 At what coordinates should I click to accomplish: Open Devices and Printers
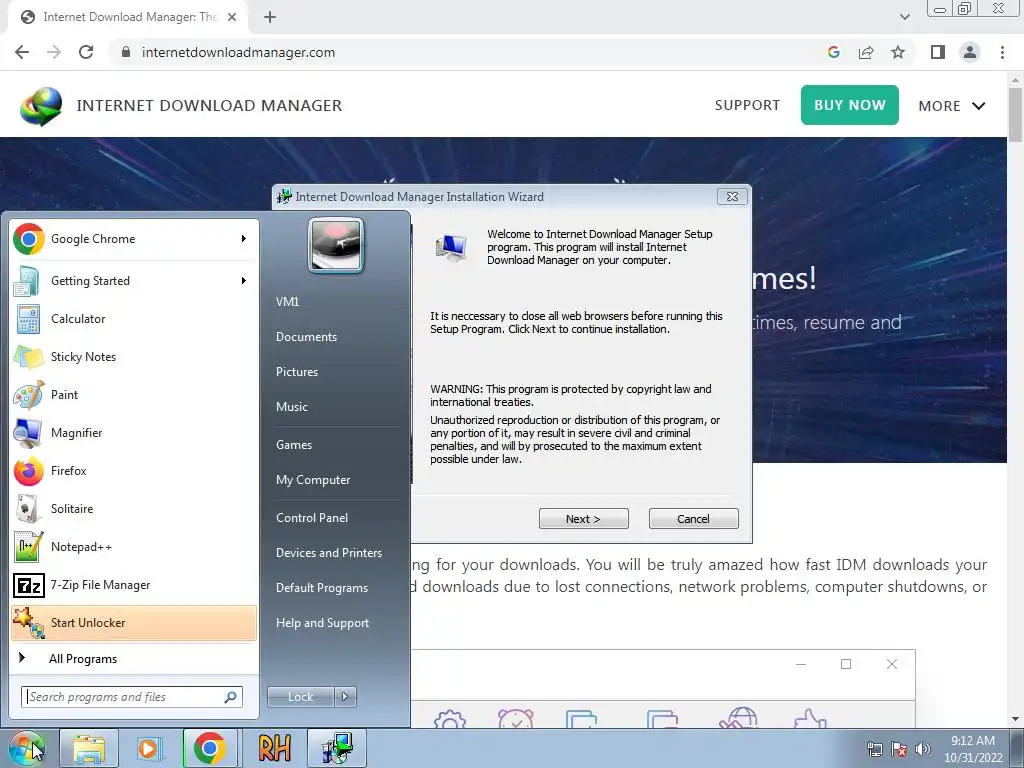click(x=328, y=553)
